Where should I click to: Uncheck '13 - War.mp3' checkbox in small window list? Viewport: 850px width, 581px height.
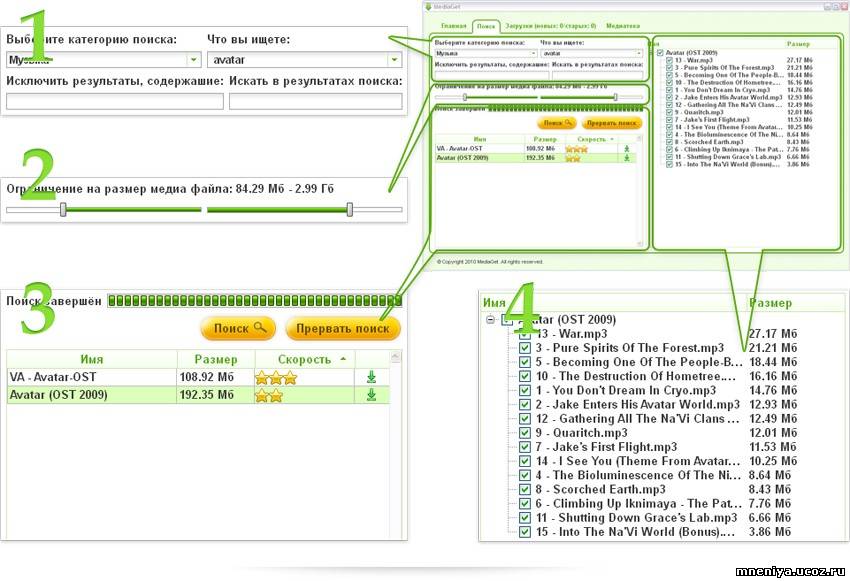(x=669, y=60)
